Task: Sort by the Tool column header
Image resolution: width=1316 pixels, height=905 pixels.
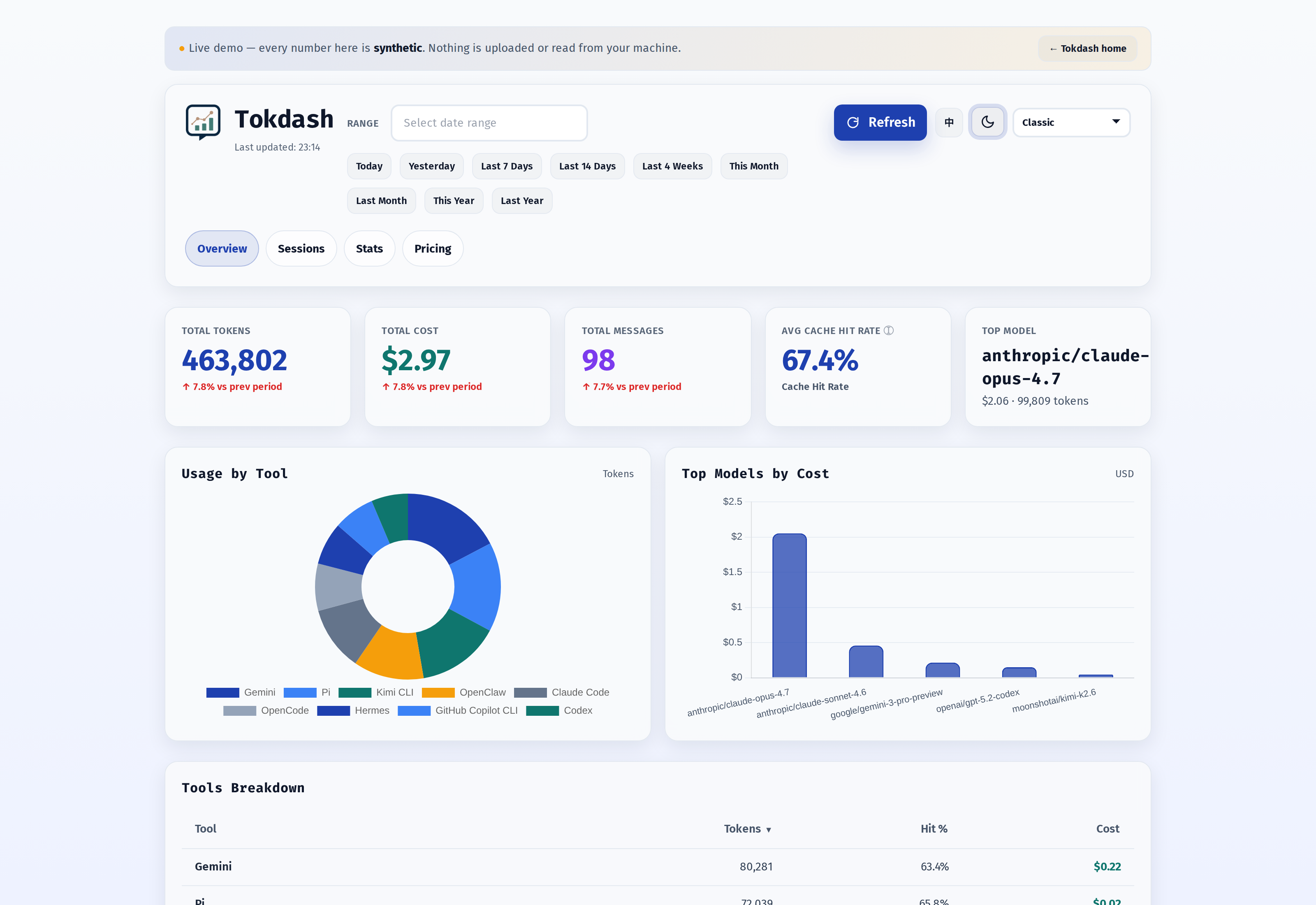Action: [206, 828]
